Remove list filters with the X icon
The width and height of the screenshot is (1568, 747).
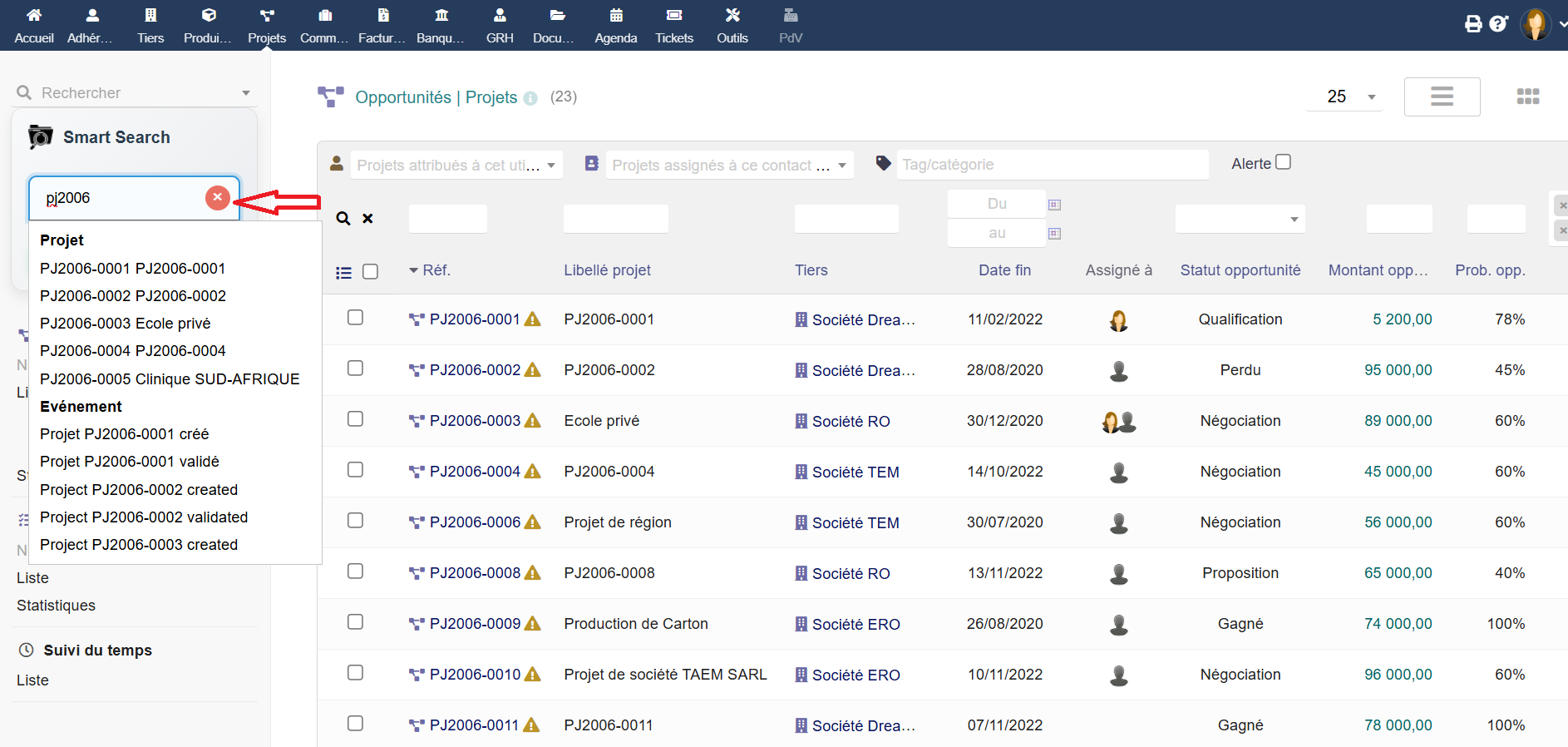point(367,219)
